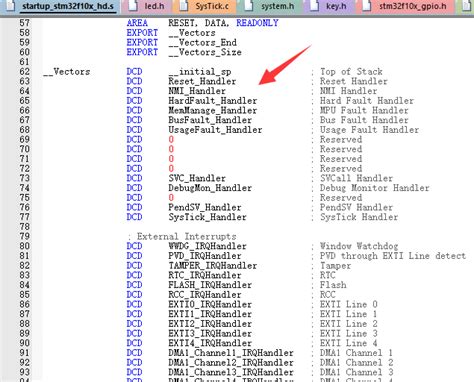Click the EXPORT keyword on line 58
This screenshot has width=474, height=382.
[142, 33]
